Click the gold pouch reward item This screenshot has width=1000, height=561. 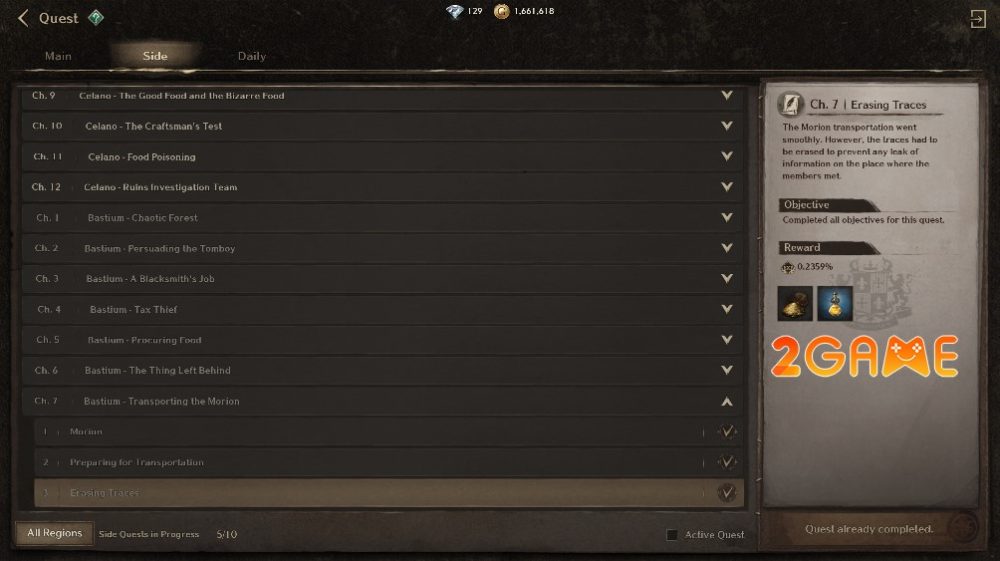[x=795, y=303]
